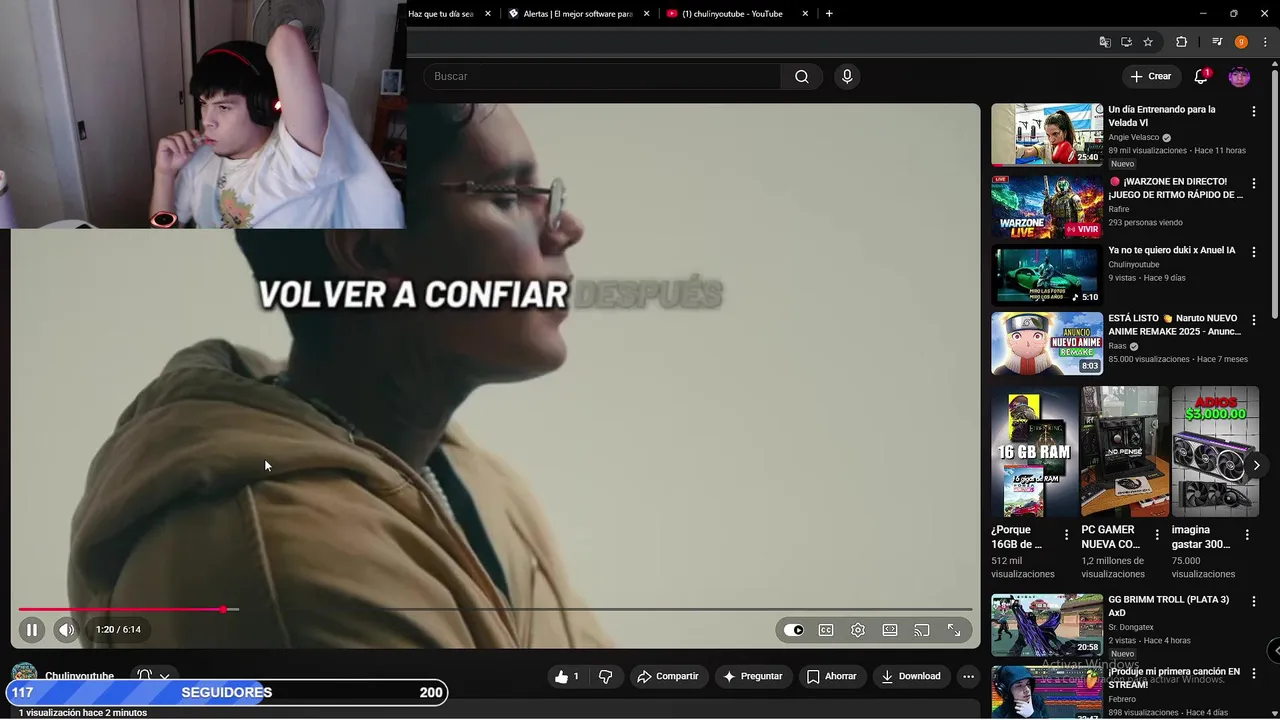The width and height of the screenshot is (1280, 720).
Task: Click the Download button
Action: coord(911,677)
